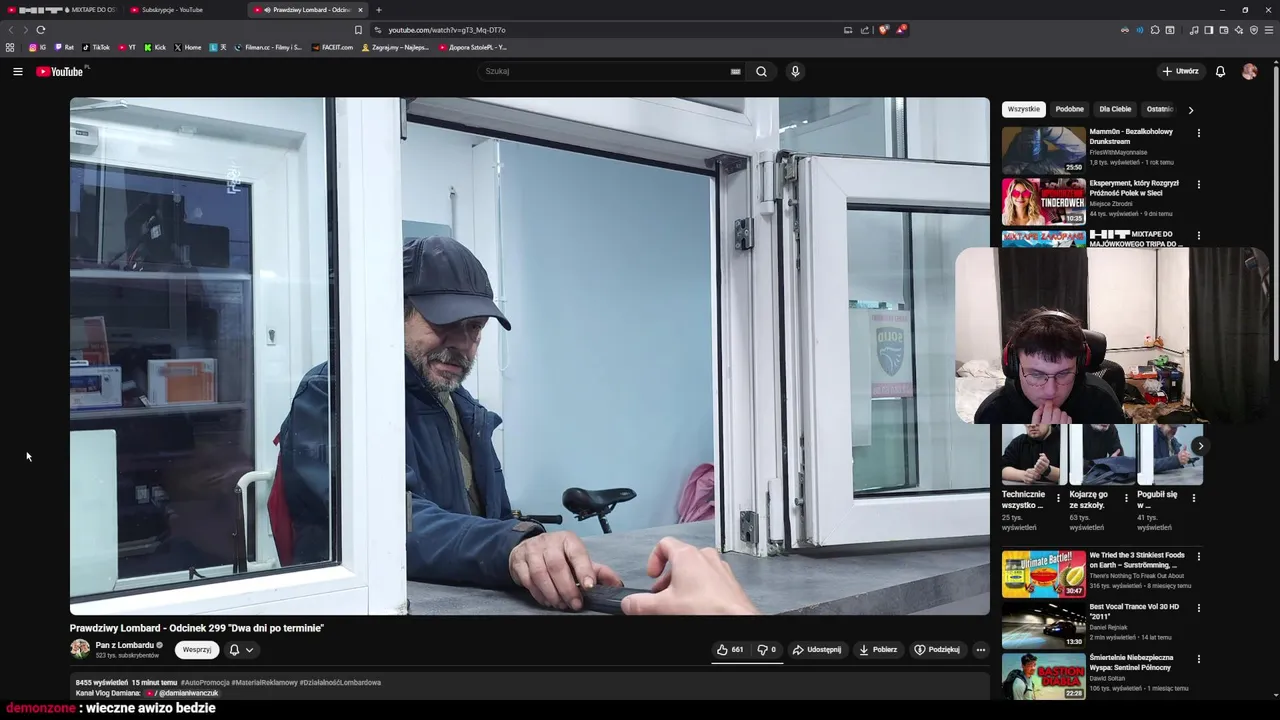Share this page from the address bar
Screen dimensions: 1280x720
[865, 30]
